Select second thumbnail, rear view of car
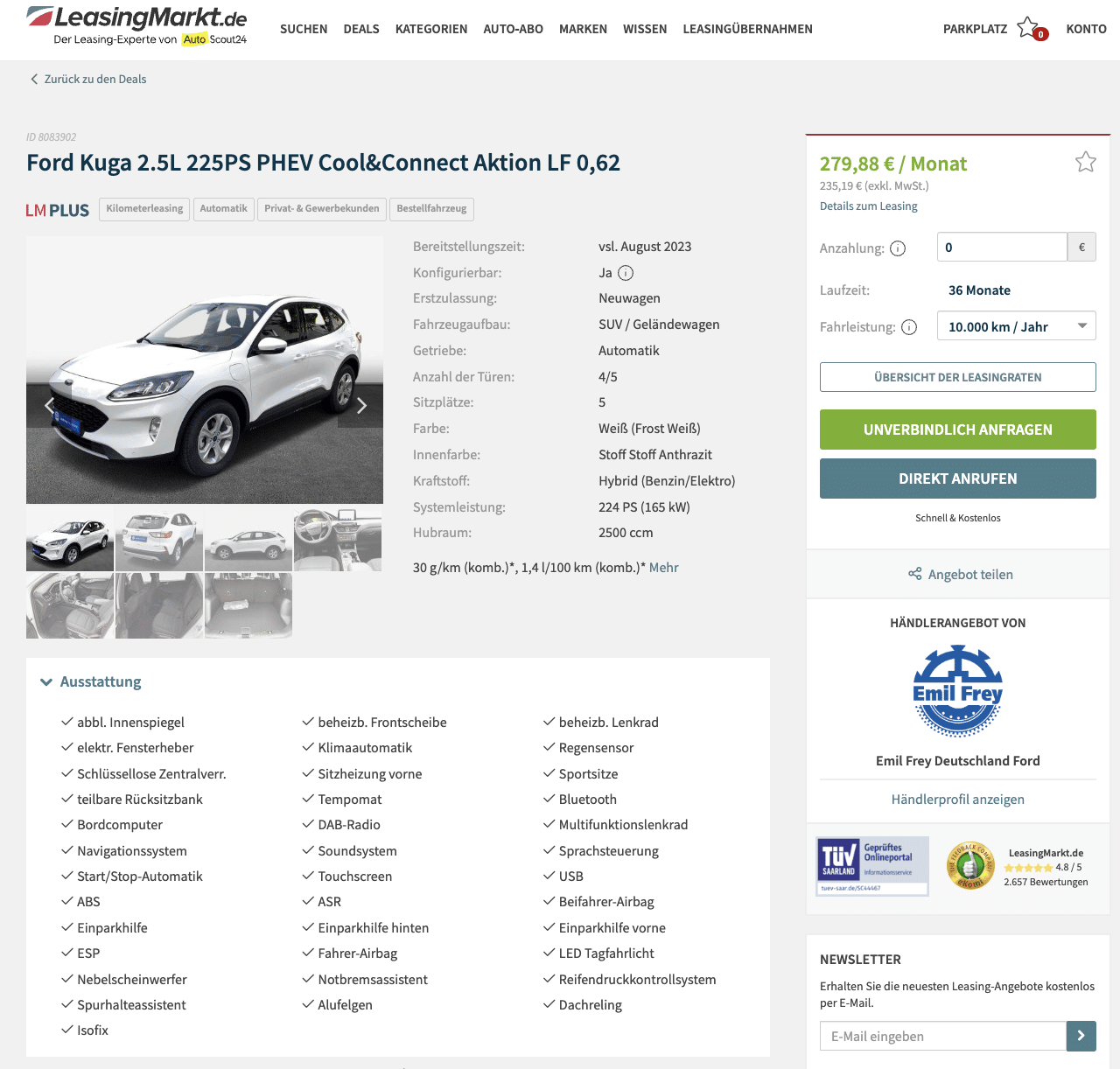Viewport: 1120px width, 1069px height. coord(159,540)
